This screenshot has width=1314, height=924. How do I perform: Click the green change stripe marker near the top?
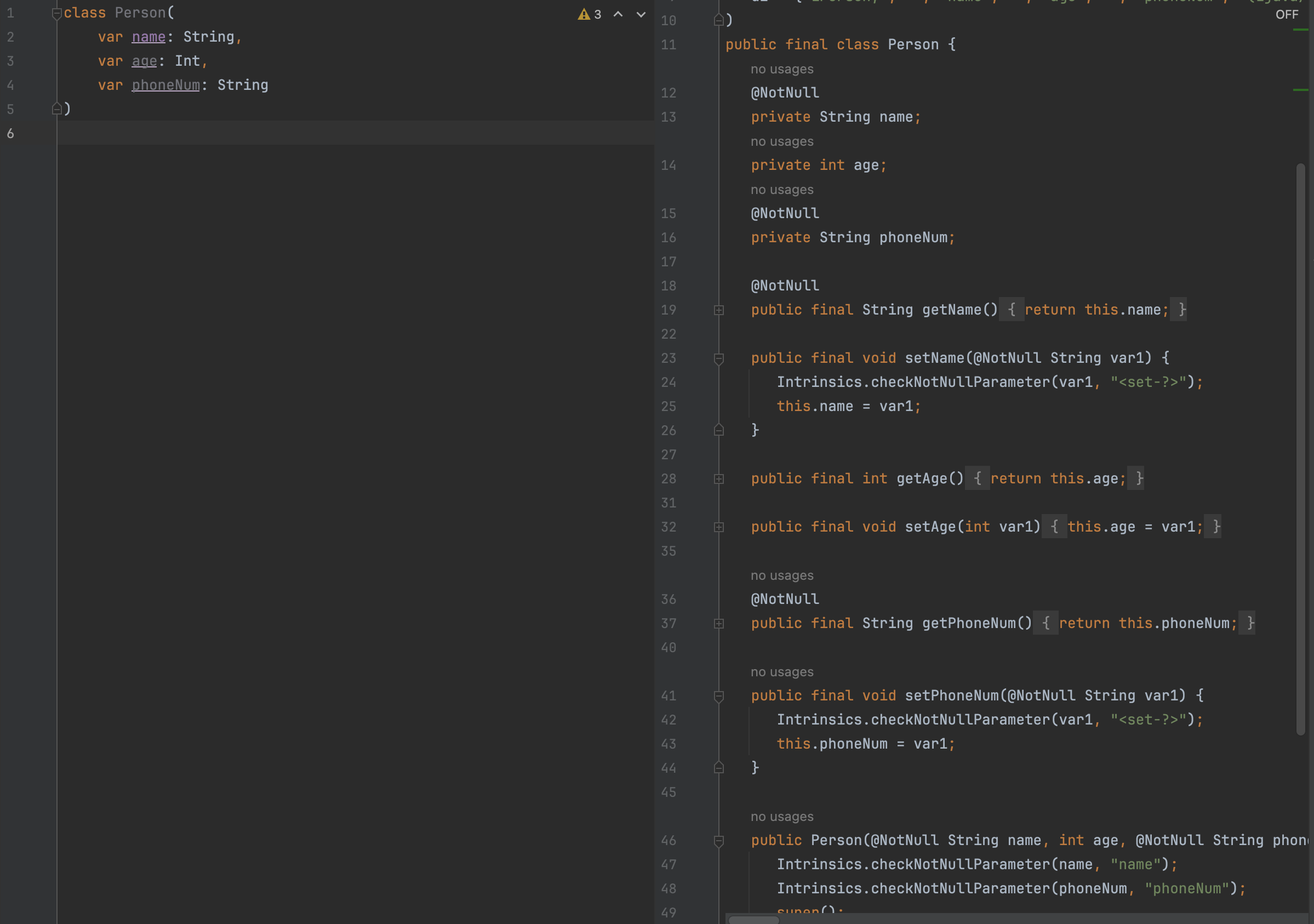tap(1300, 30)
